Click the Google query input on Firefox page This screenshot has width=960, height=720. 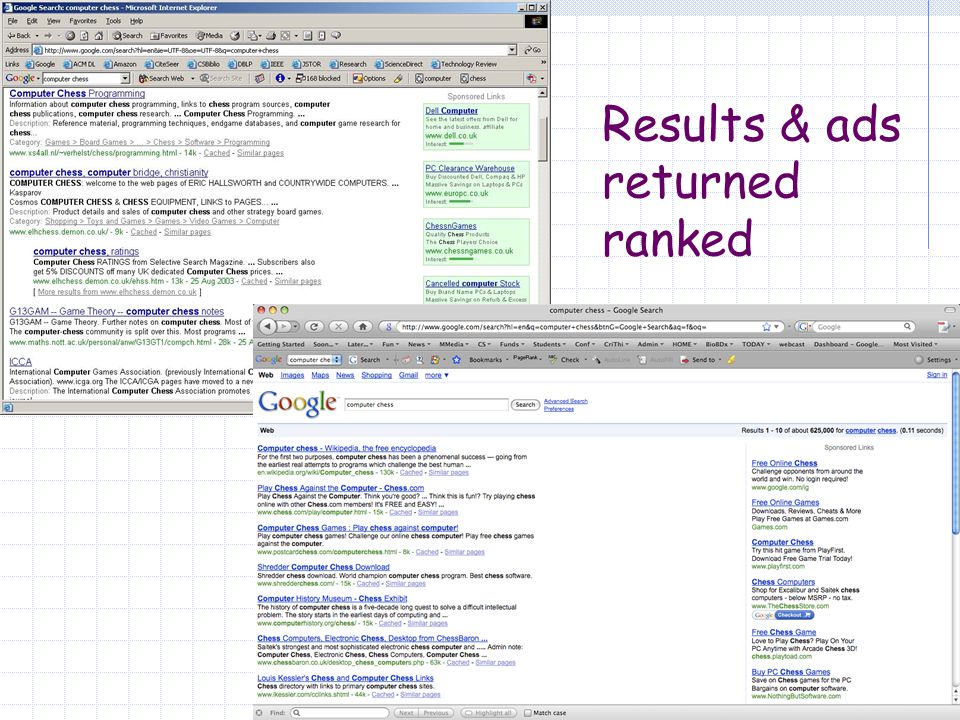pos(426,405)
